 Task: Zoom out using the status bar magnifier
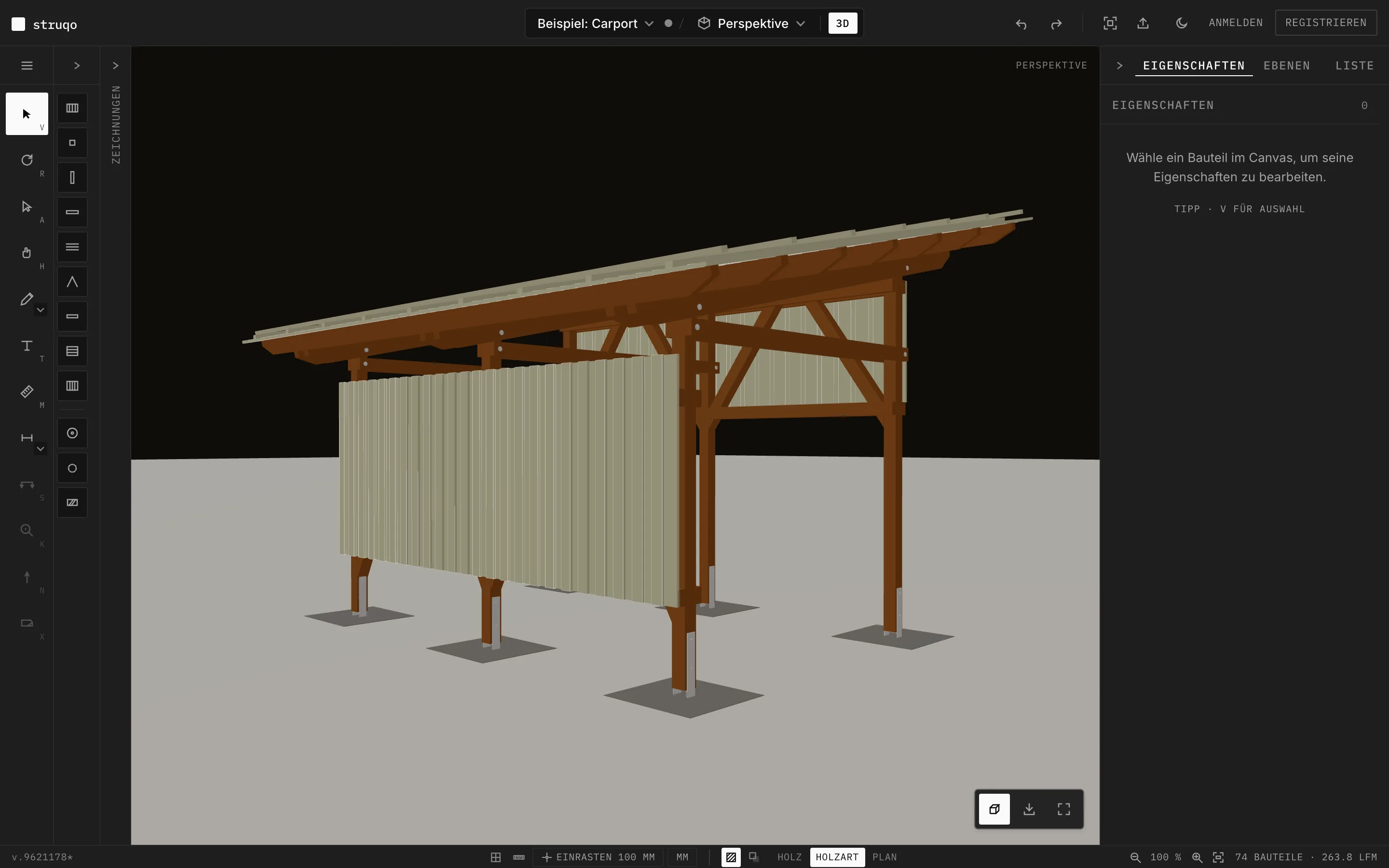point(1135,857)
